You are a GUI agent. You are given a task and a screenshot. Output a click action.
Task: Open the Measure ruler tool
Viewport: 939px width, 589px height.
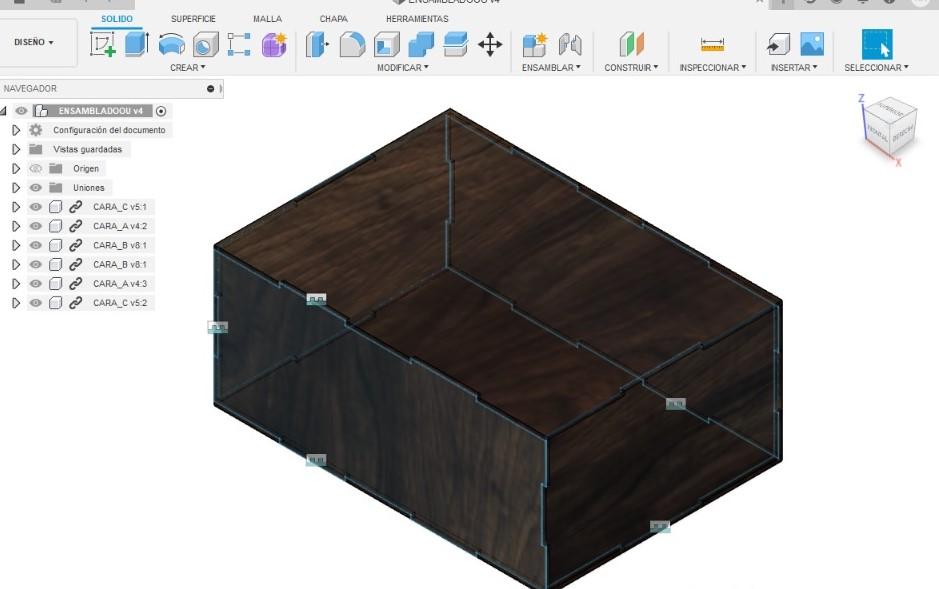click(x=712, y=45)
